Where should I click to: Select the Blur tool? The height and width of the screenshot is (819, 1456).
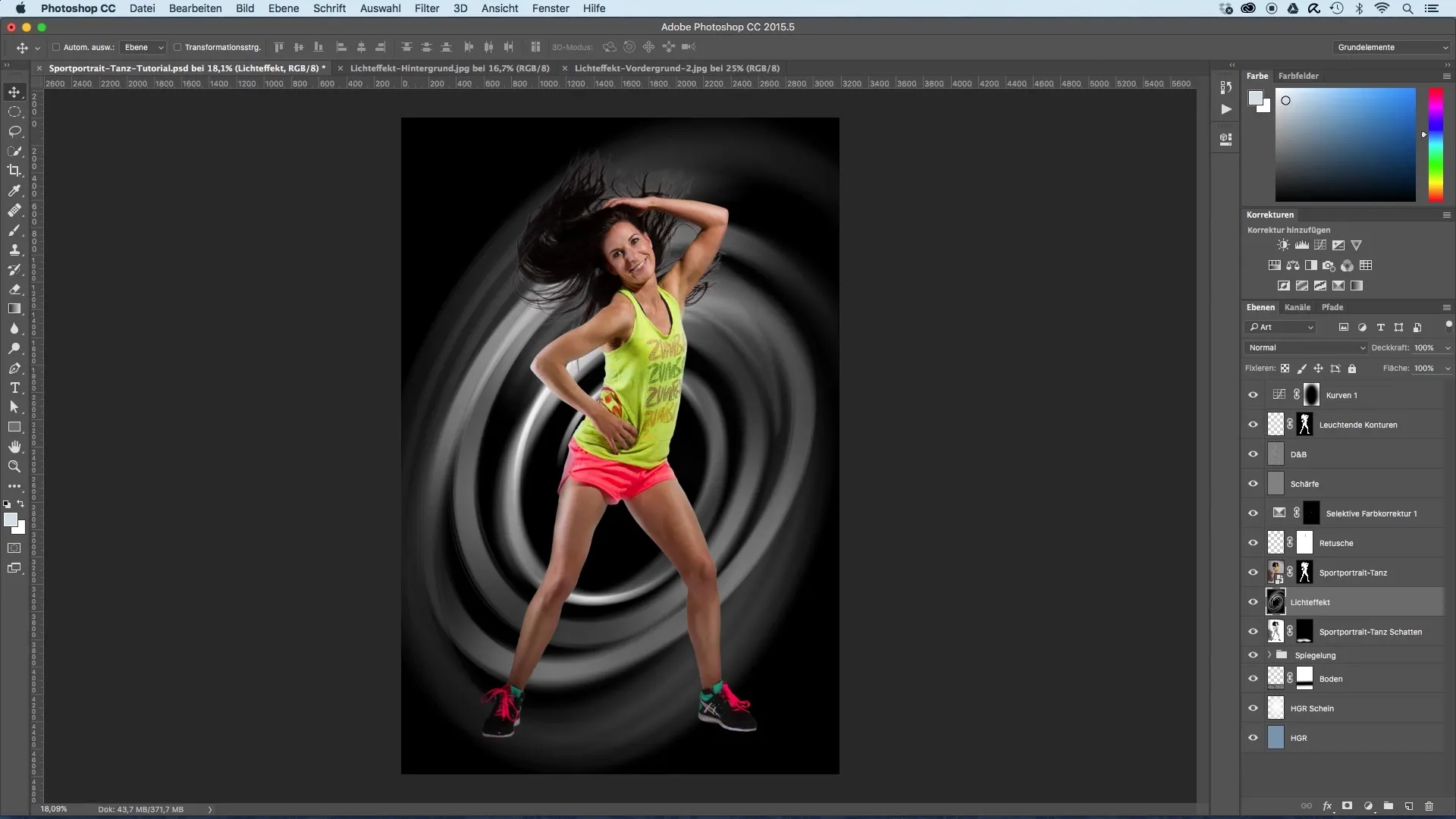point(14,328)
